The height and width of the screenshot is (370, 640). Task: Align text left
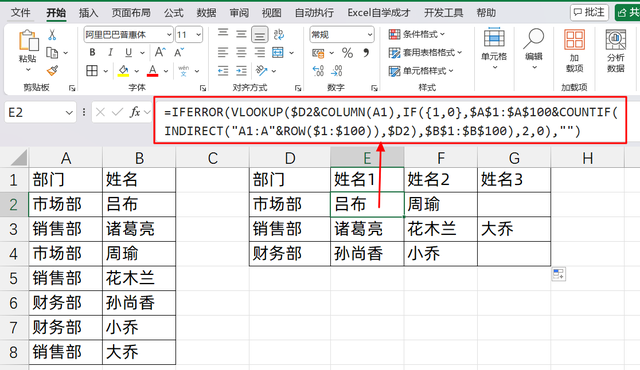(x=223, y=52)
